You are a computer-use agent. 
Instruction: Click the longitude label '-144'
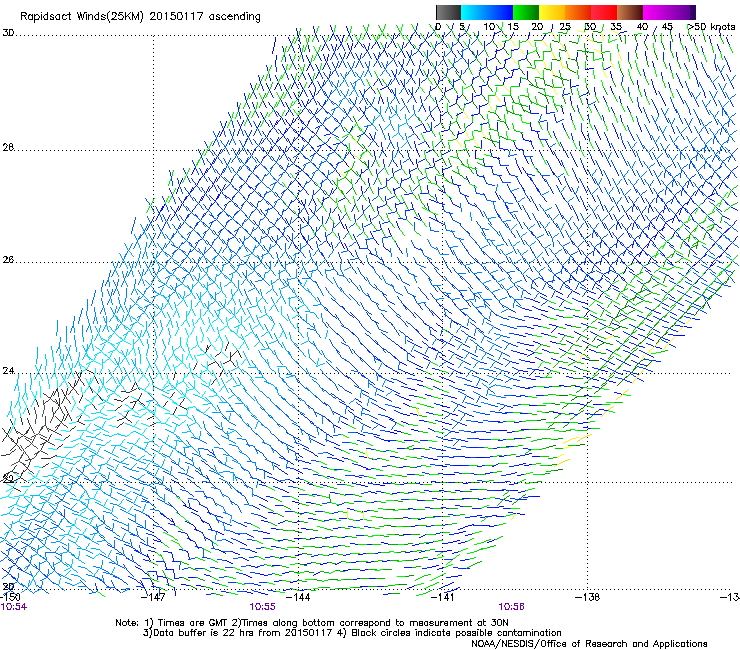coord(298,597)
